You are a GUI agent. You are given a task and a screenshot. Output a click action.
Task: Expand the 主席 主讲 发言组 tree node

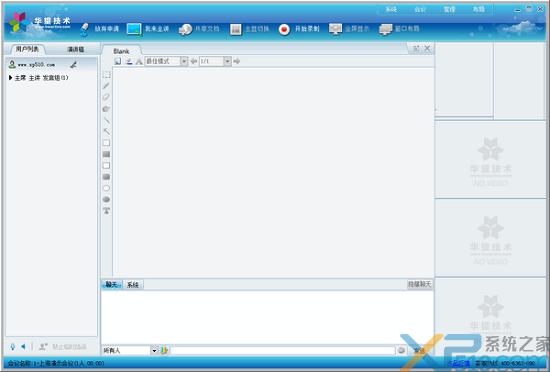coord(11,78)
